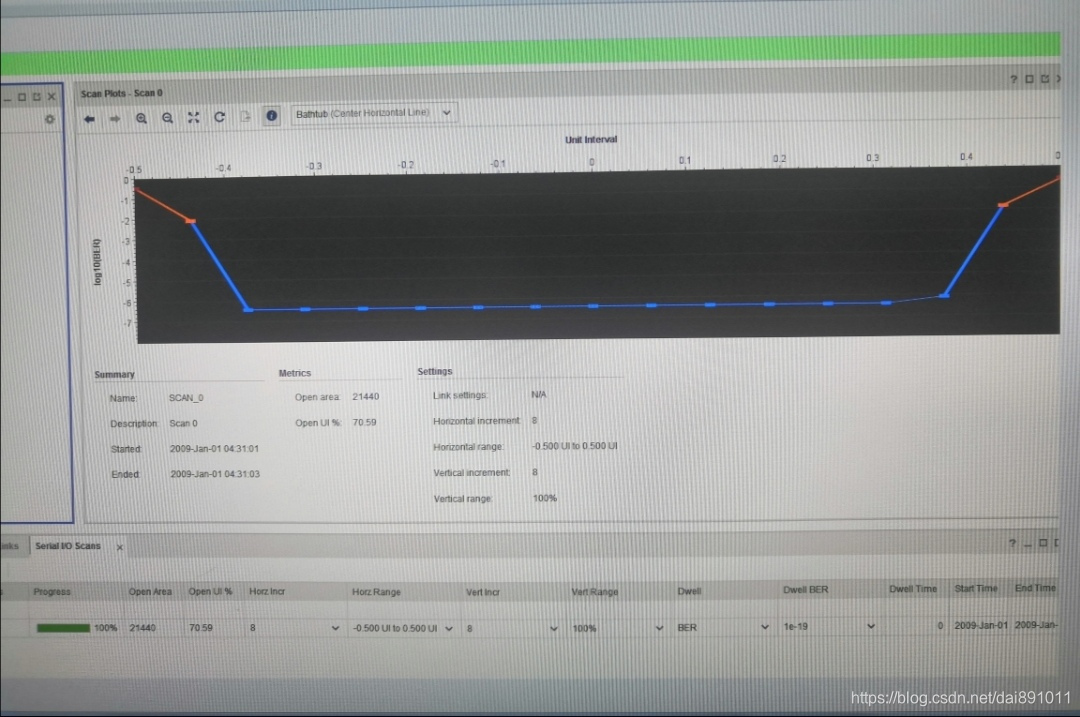Minimize the Serial I/O Scans panel
The image size is (1080, 717).
(1028, 543)
